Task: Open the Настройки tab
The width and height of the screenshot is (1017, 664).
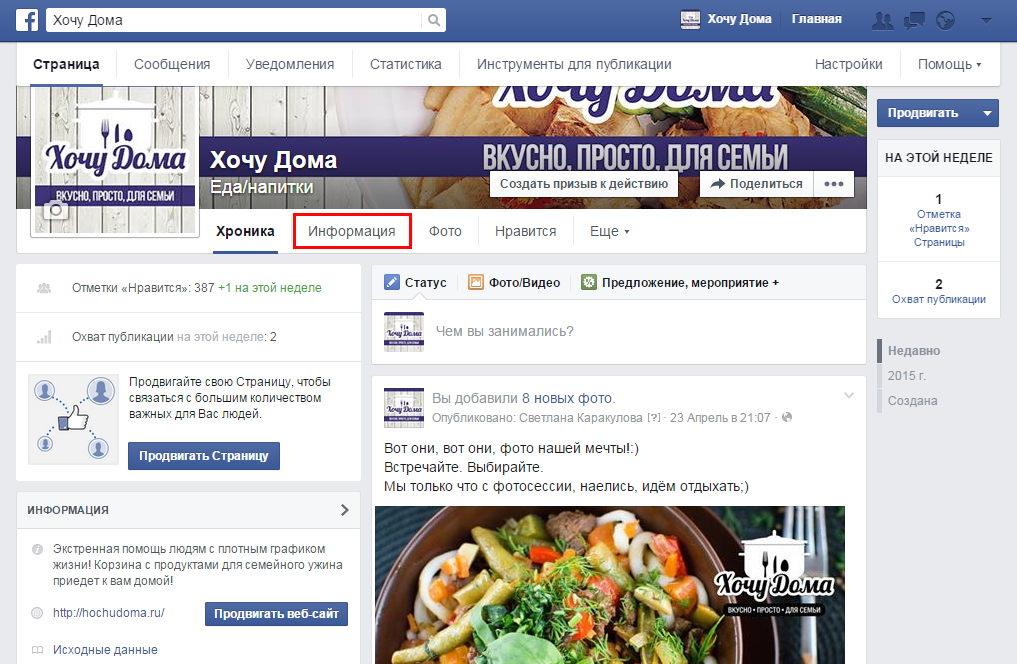Action: (848, 64)
